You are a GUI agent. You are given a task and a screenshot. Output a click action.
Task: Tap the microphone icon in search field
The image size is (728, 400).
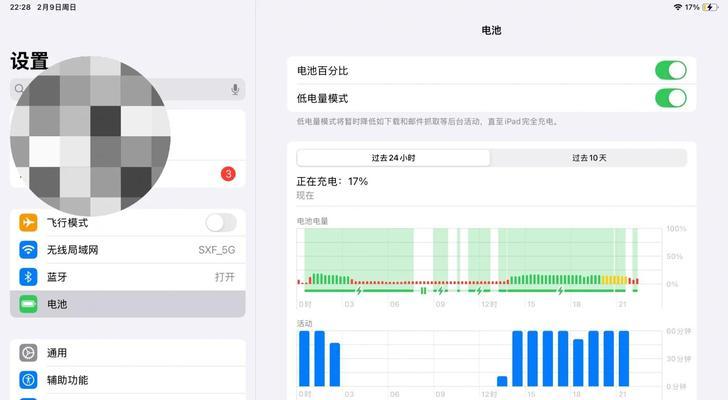235,89
